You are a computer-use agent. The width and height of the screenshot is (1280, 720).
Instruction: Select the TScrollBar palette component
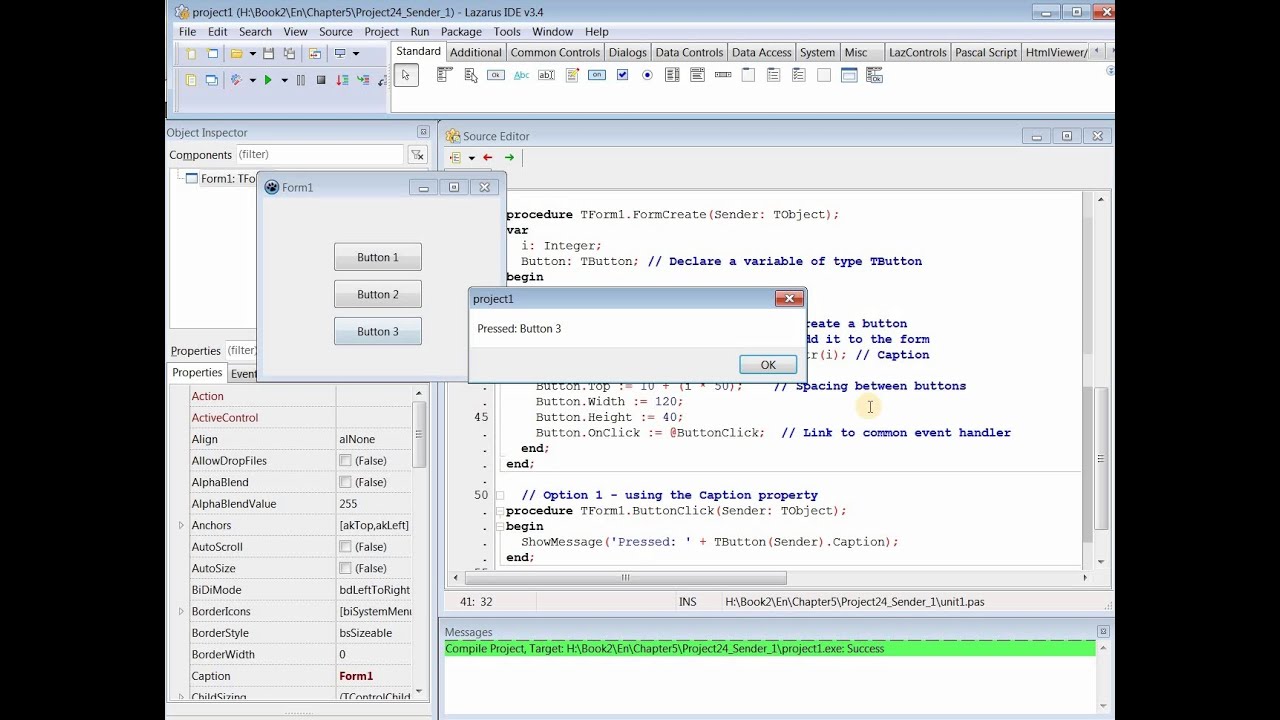[723, 75]
